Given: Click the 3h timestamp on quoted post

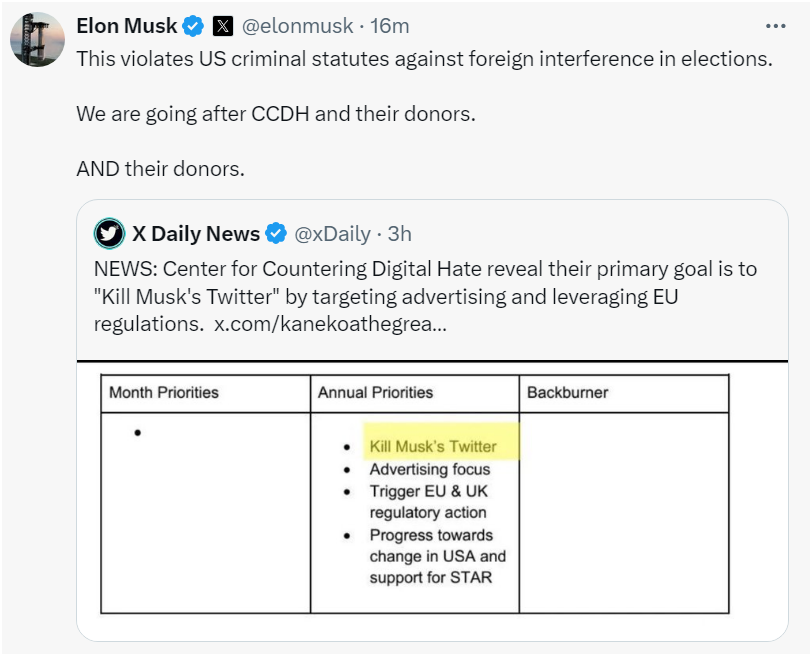Looking at the screenshot, I should click(x=399, y=234).
